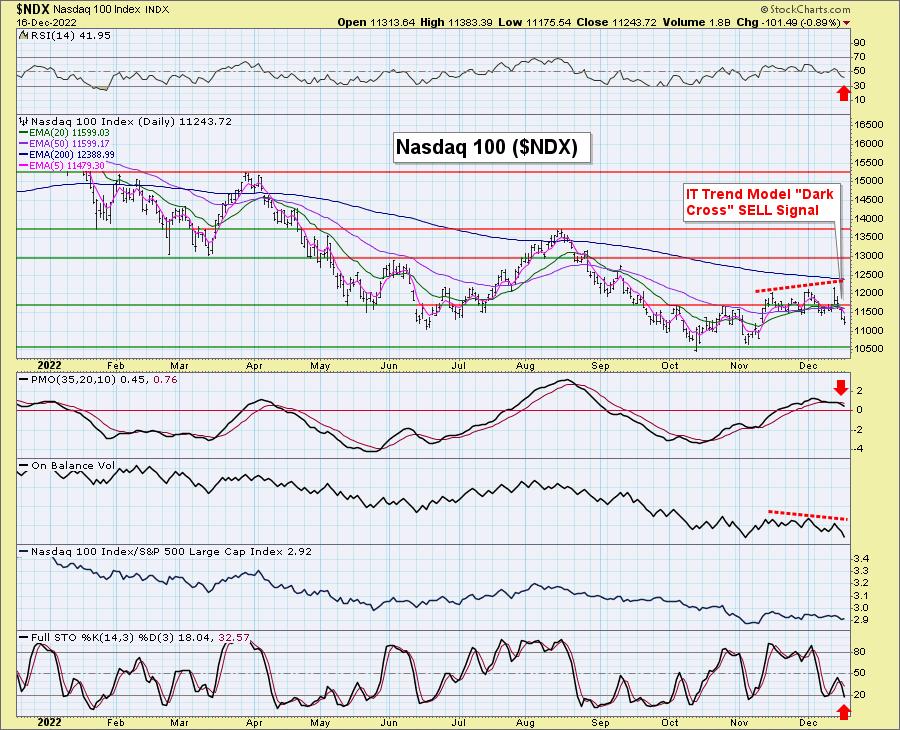
Task: Click the IT Trend Model Dark Cross annotation
Action: coord(762,202)
